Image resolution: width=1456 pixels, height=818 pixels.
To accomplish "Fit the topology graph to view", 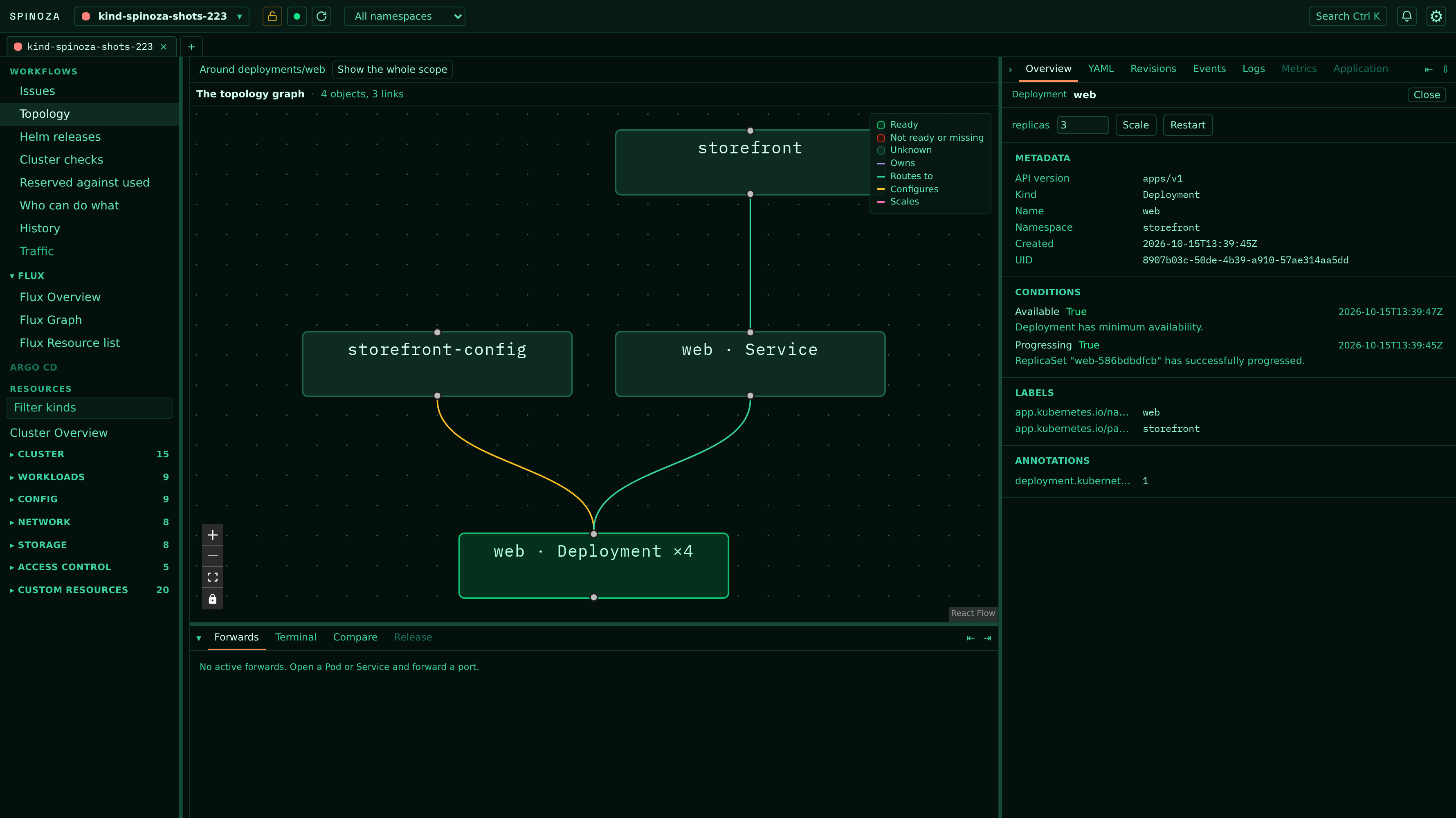I will 213,577.
